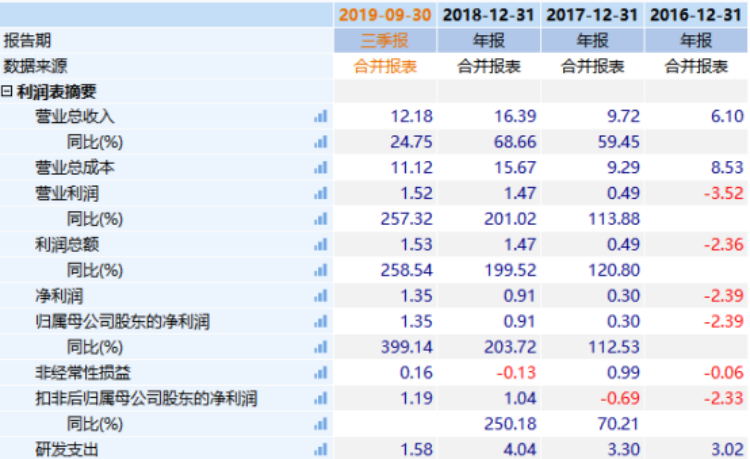Open chart icon for 营业总成本 row
The image size is (750, 459).
(x=320, y=167)
